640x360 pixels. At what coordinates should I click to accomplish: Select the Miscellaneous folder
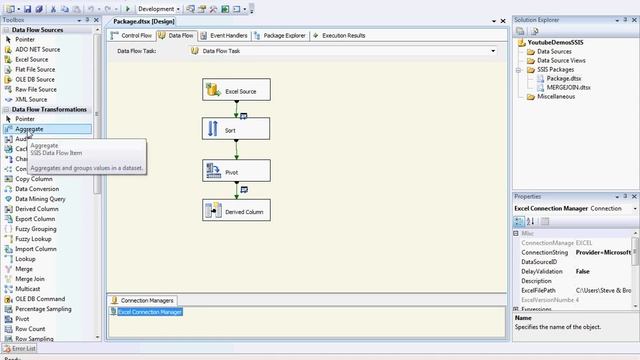(x=556, y=97)
